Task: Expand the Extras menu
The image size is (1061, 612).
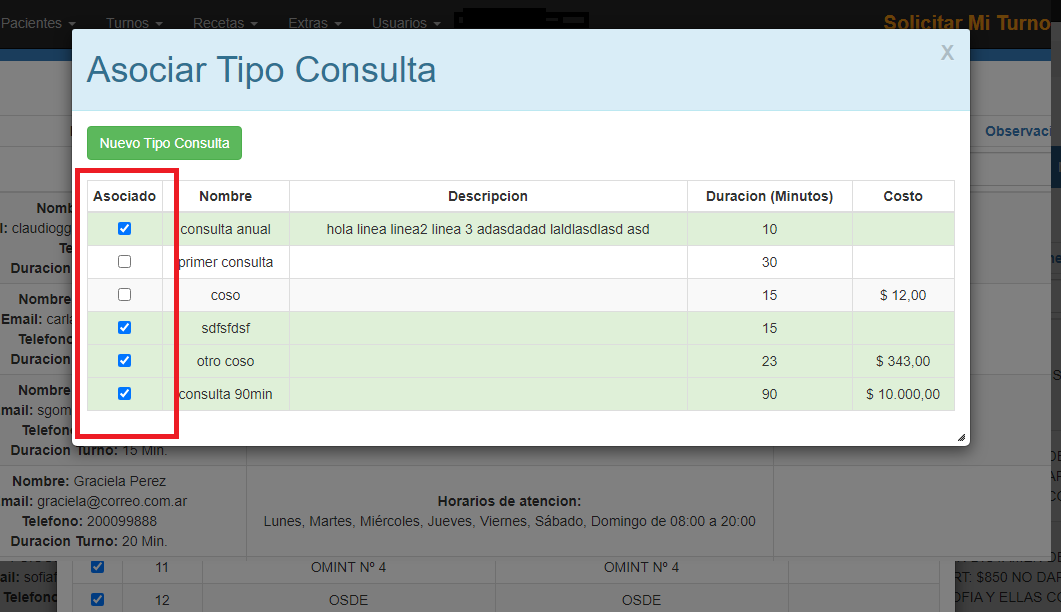Action: point(314,22)
